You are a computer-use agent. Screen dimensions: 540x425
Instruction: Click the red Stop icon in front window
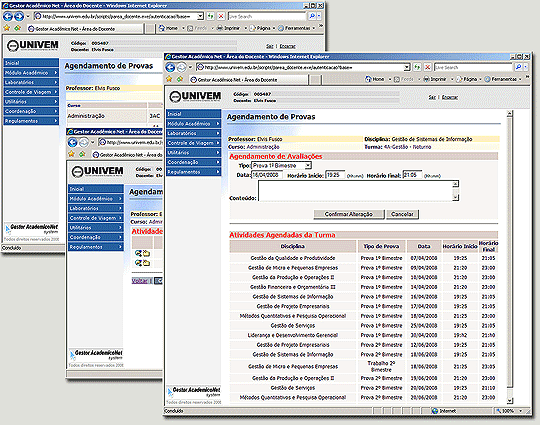[x=427, y=67]
